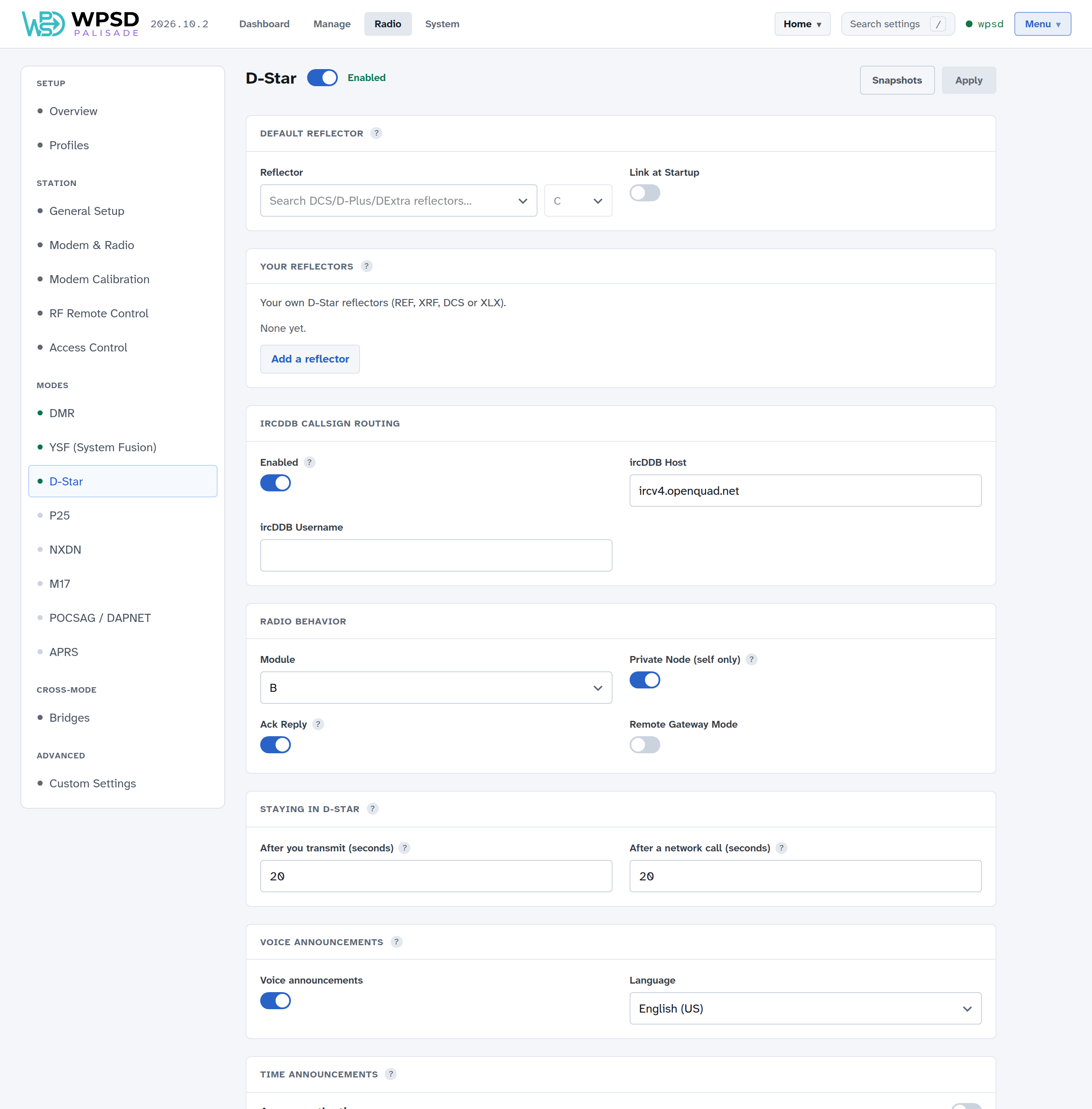Open YSF (System Fusion) in sidebar
This screenshot has width=1092, height=1109.
123,447
